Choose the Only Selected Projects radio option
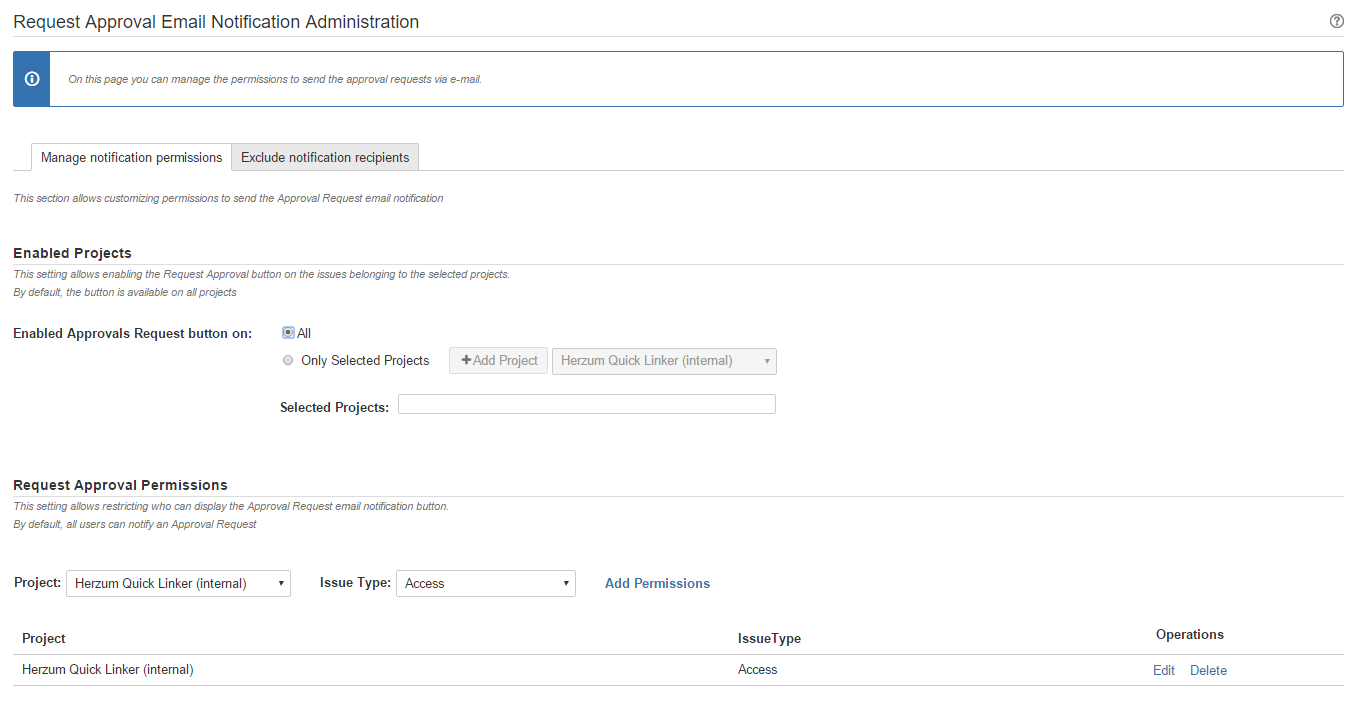The image size is (1358, 701). pos(288,360)
